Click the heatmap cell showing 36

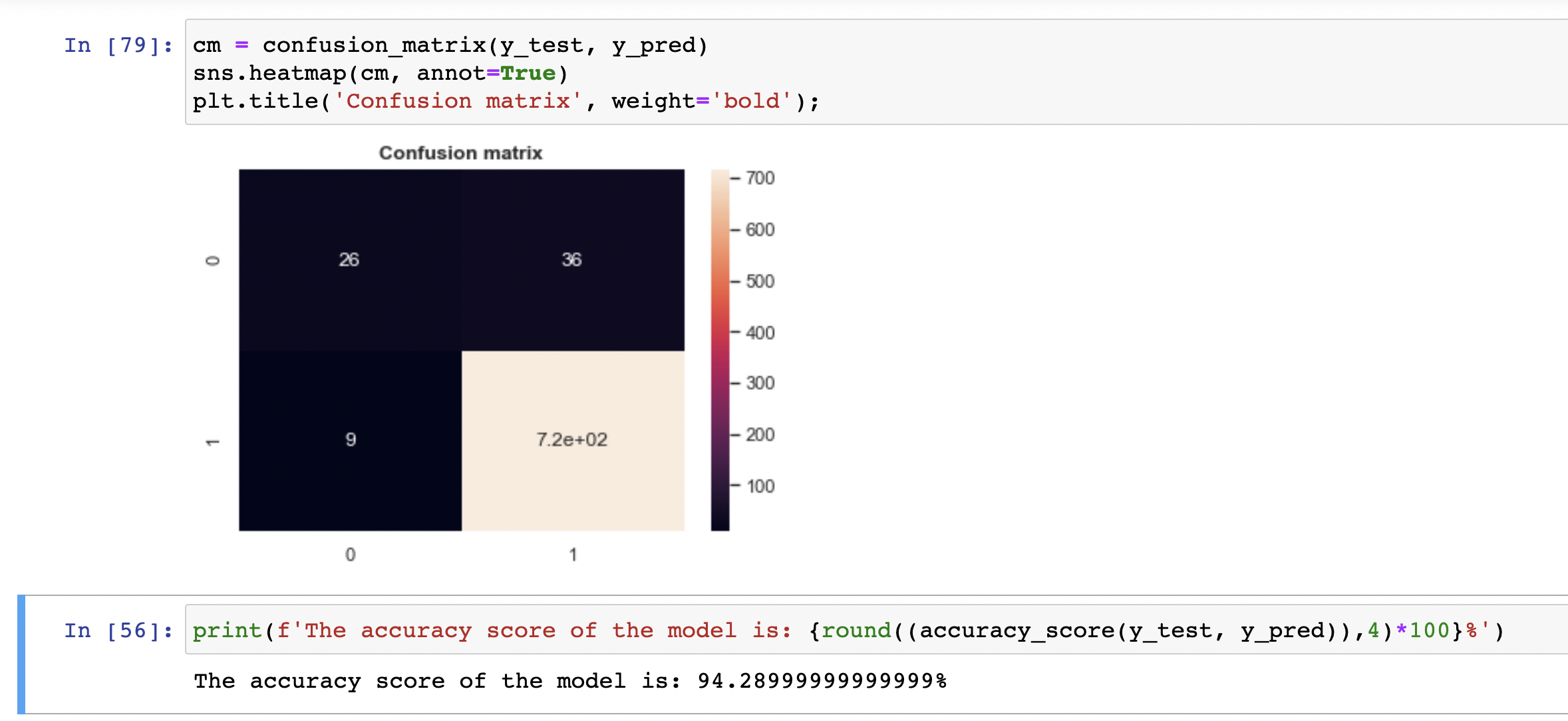(x=572, y=261)
